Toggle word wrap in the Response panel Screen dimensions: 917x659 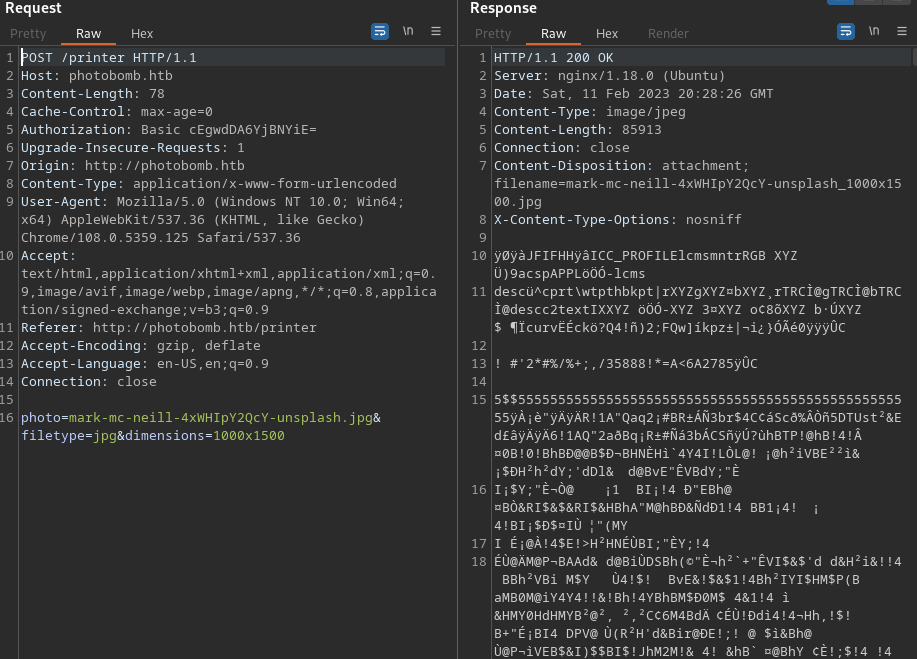coord(846,32)
